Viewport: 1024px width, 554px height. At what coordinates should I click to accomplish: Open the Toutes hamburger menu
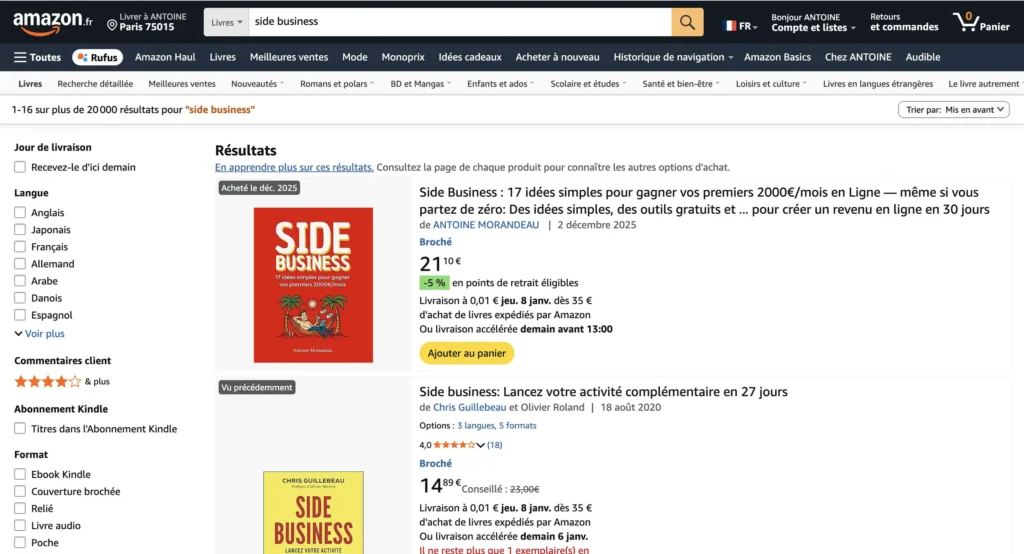(37, 57)
